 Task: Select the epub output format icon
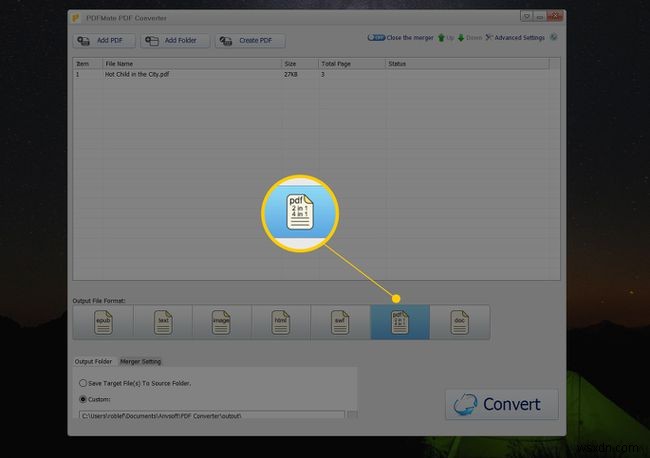[103, 322]
